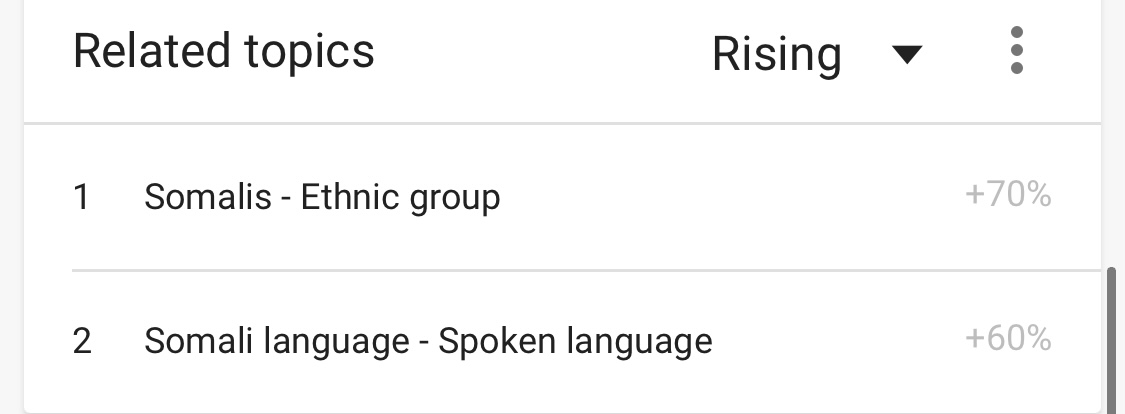Click empty space in the Somalis row
Screen dimensions: 1125x414
click(x=730, y=197)
